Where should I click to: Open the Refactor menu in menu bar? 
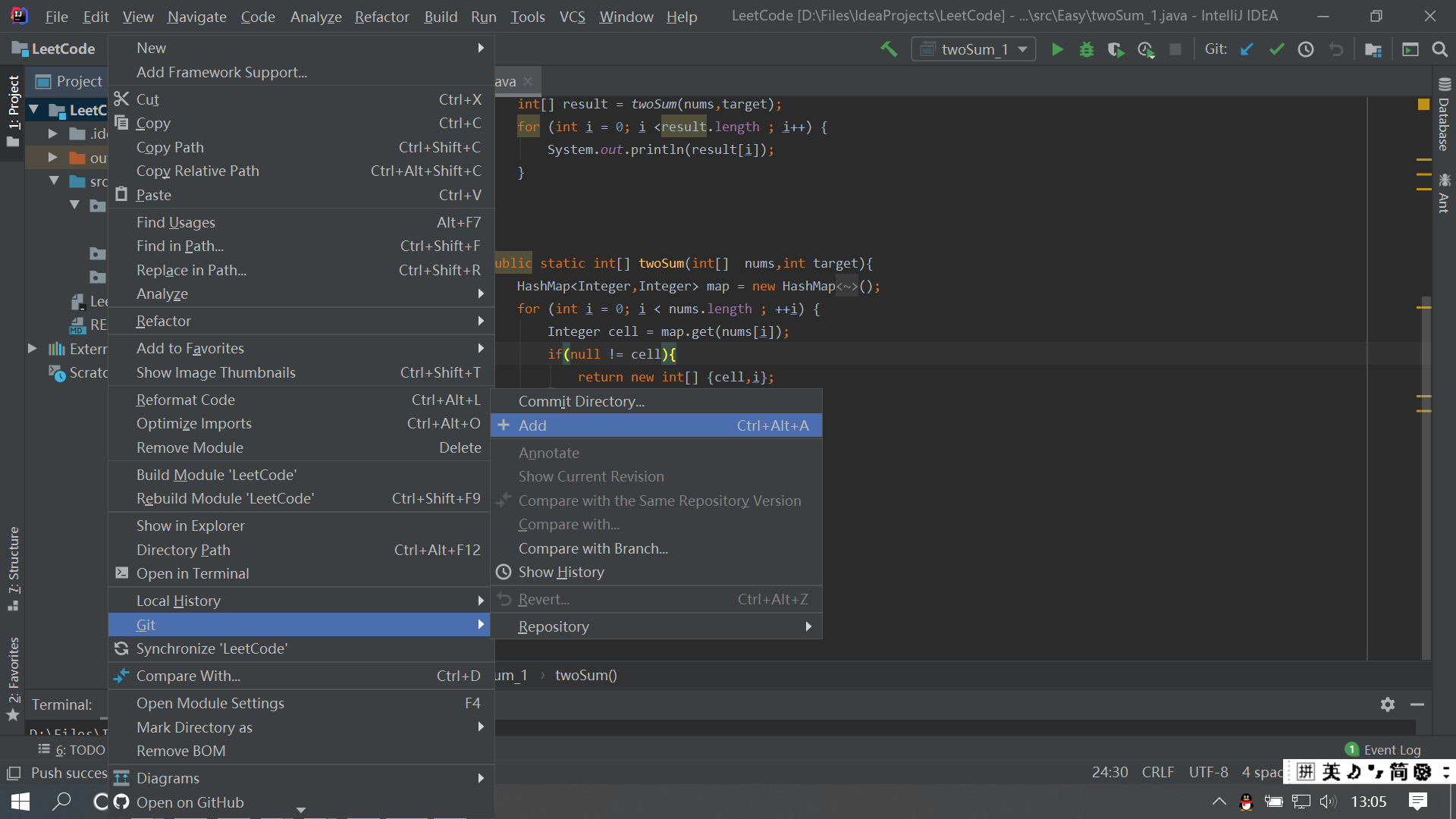click(381, 17)
